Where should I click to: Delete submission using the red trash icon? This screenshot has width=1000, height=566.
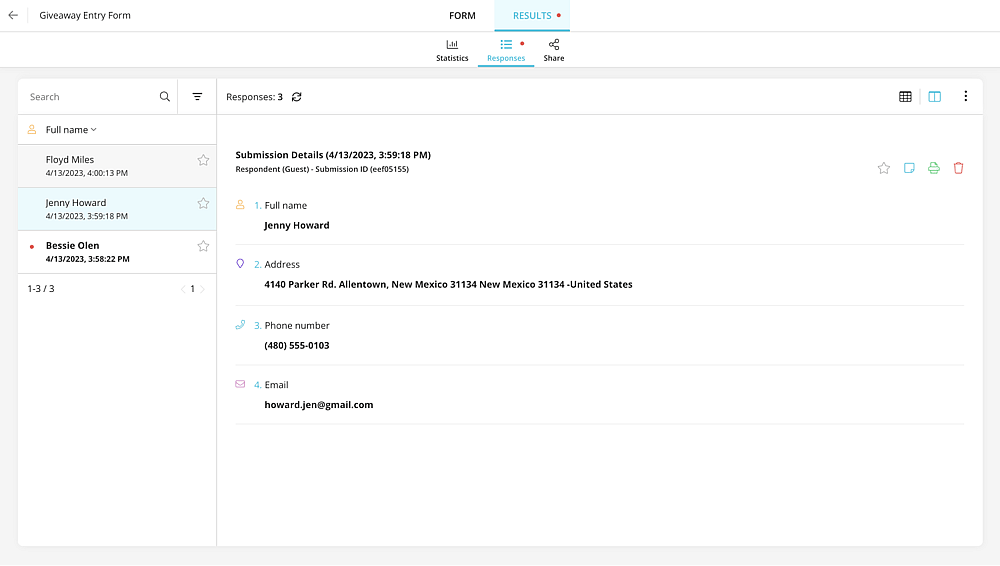point(958,168)
